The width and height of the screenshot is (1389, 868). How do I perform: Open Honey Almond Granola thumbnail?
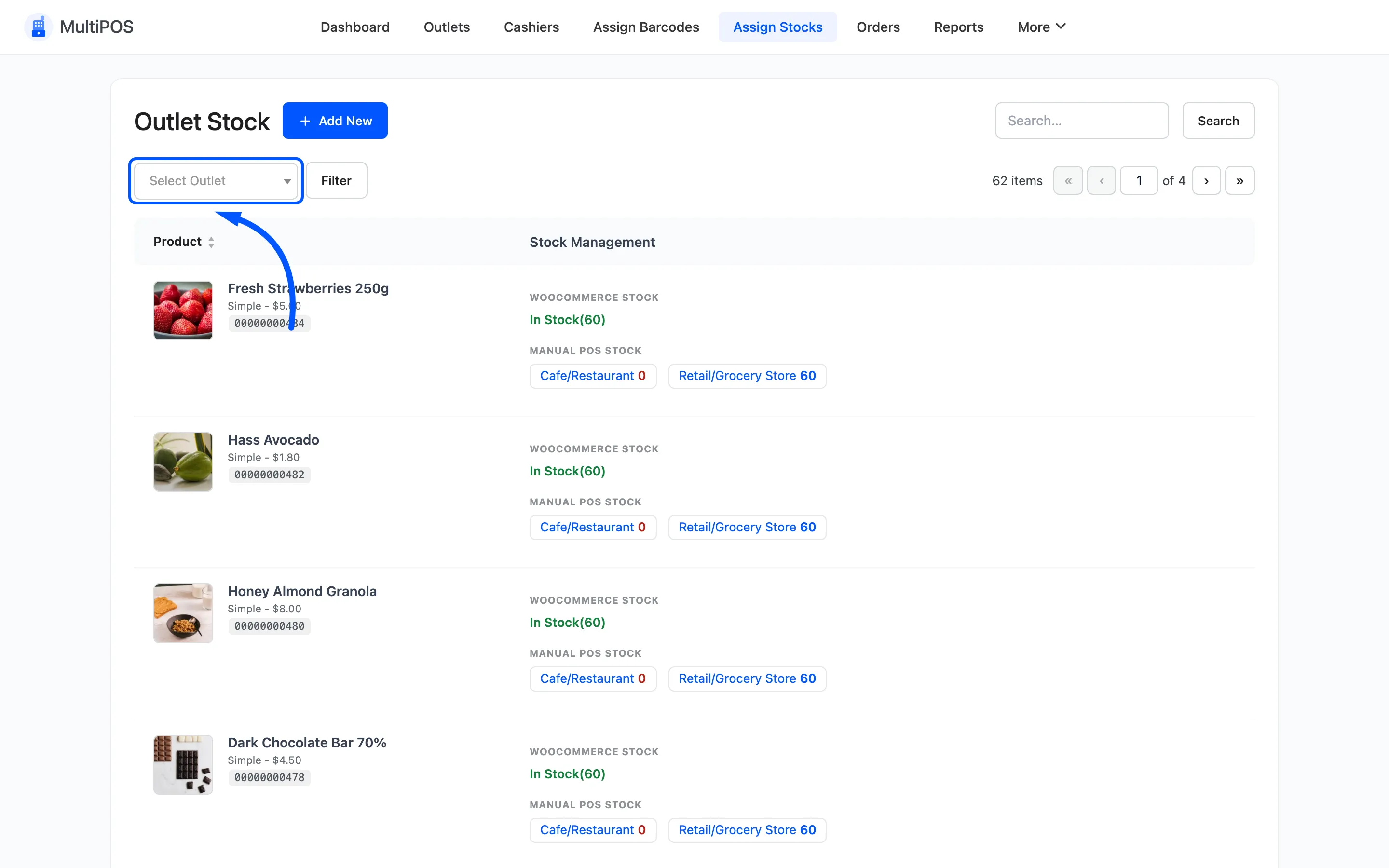pyautogui.click(x=182, y=613)
